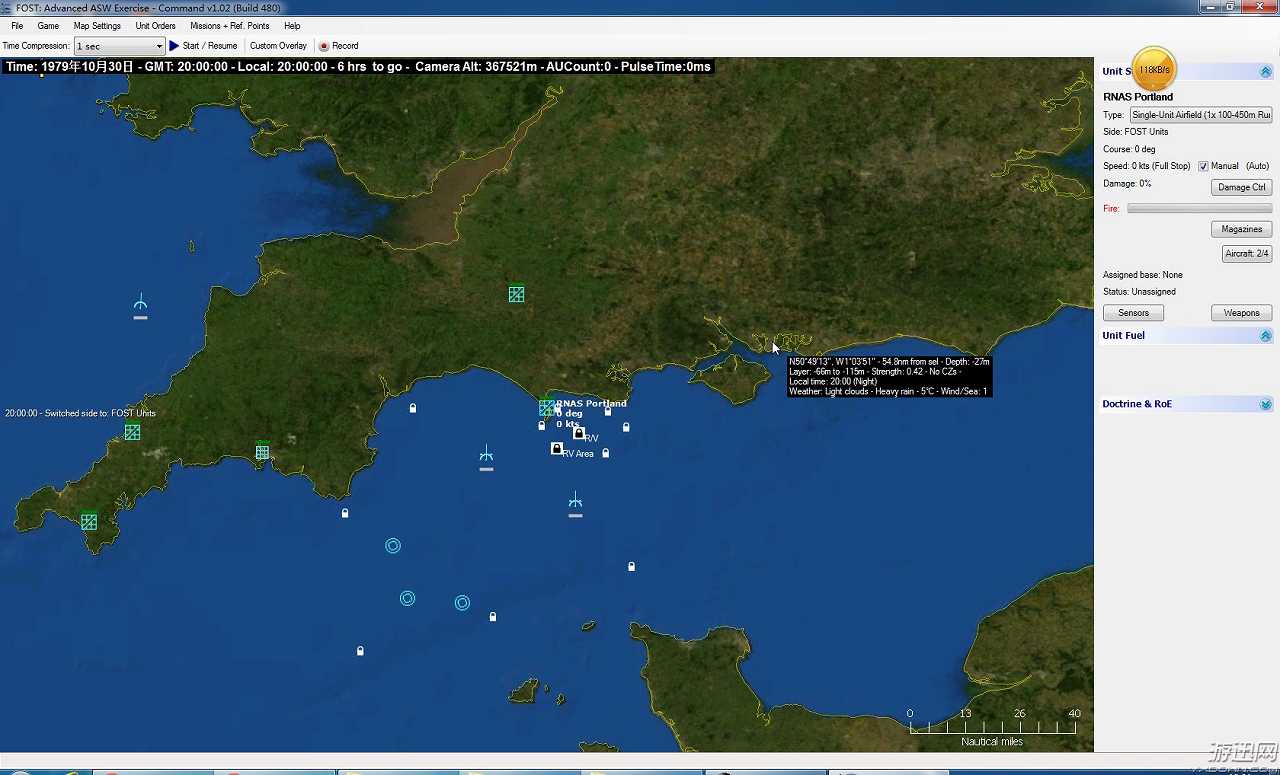Click the scenario time status bar
1280x775 pixels.
pos(358,67)
